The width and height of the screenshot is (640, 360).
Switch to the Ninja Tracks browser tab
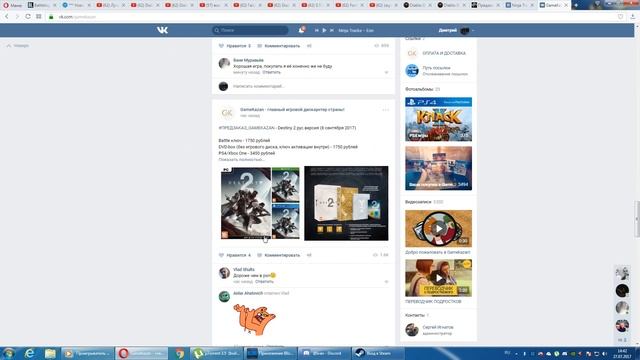click(519, 5)
